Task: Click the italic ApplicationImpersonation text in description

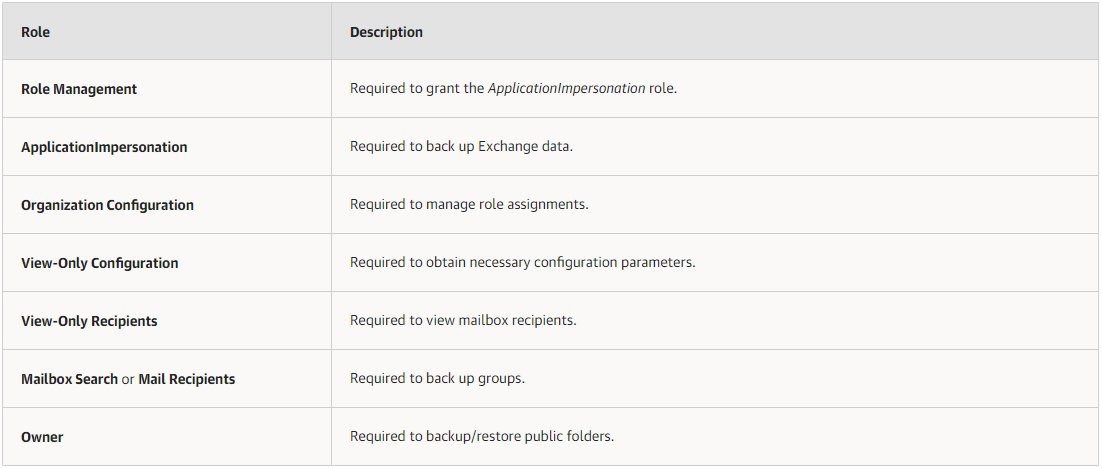Action: click(566, 90)
